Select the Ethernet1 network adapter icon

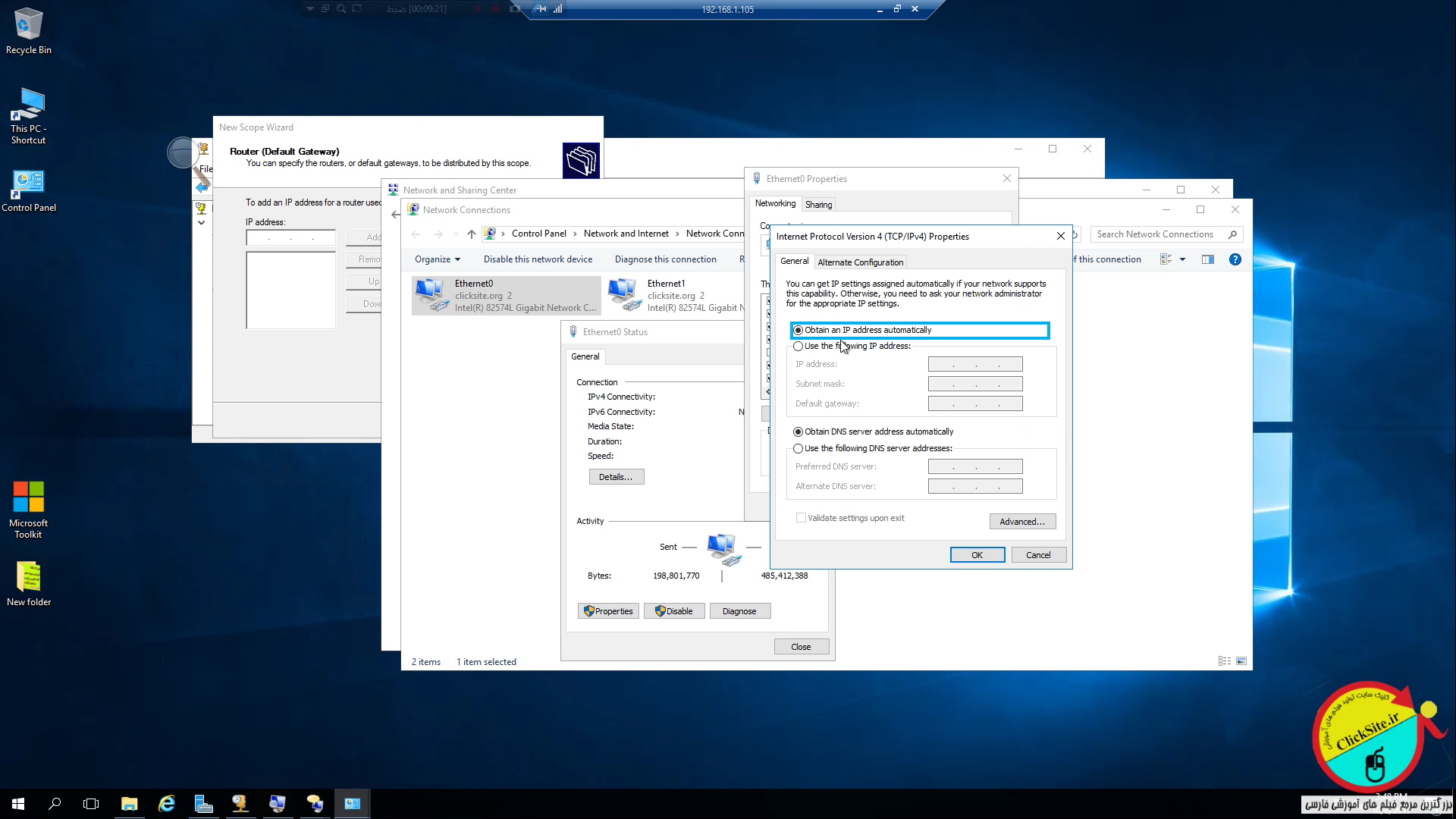[x=623, y=294]
